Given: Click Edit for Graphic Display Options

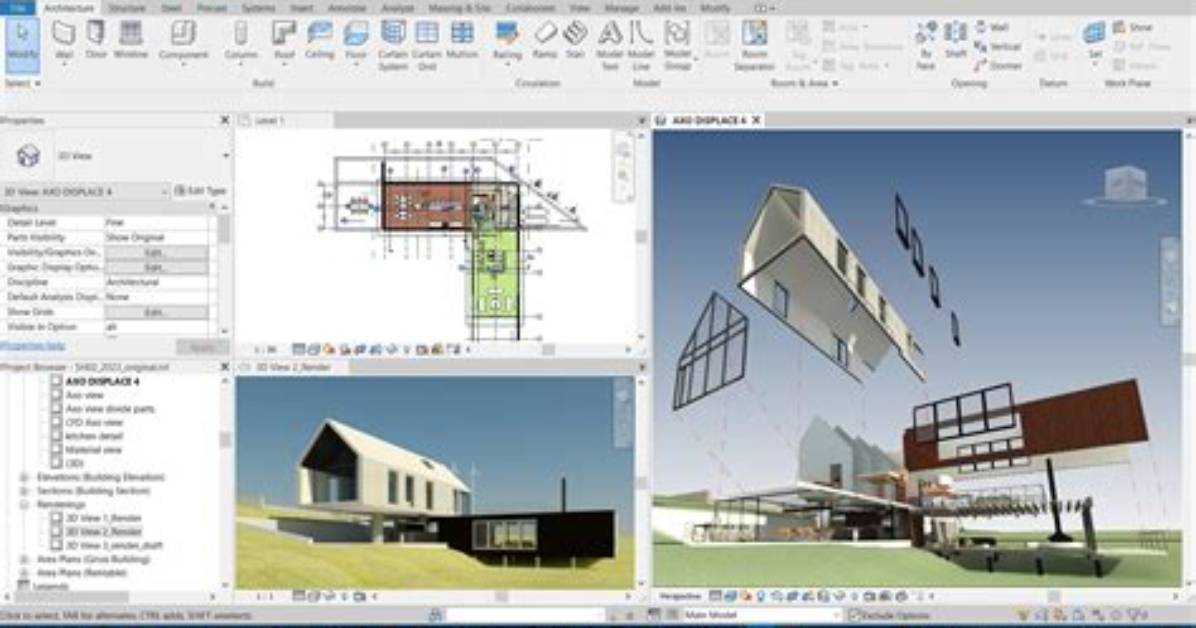Looking at the screenshot, I should click(x=156, y=267).
